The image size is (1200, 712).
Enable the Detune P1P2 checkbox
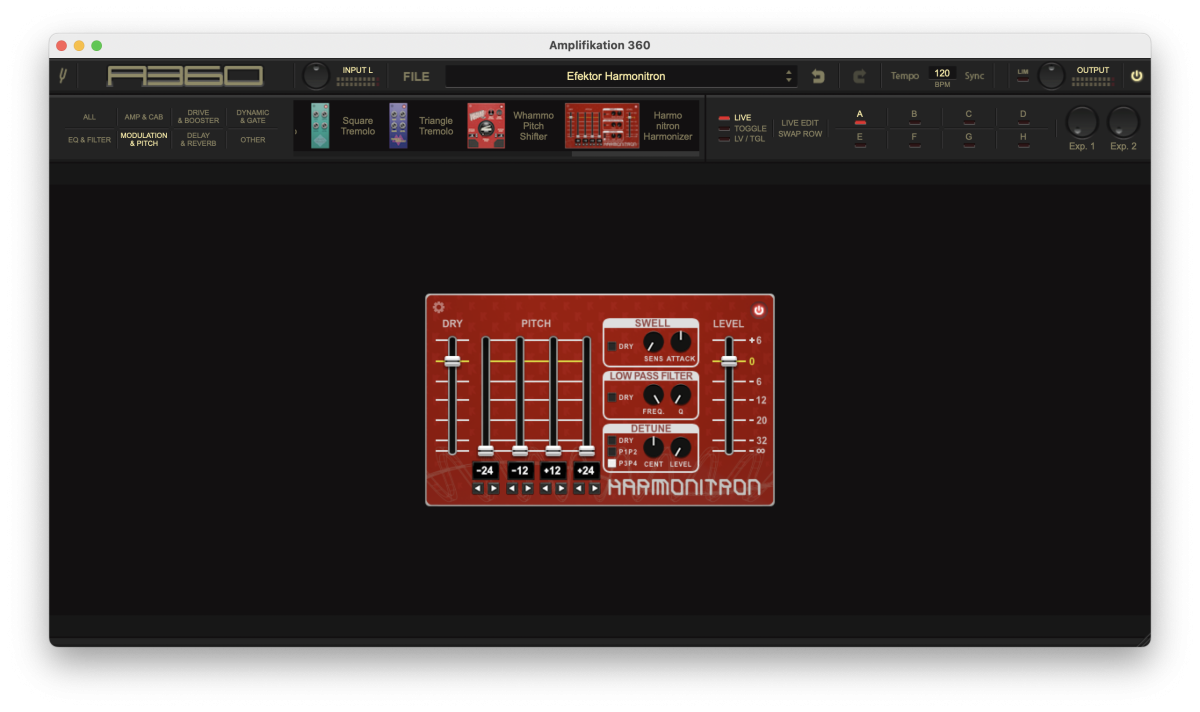(612, 452)
